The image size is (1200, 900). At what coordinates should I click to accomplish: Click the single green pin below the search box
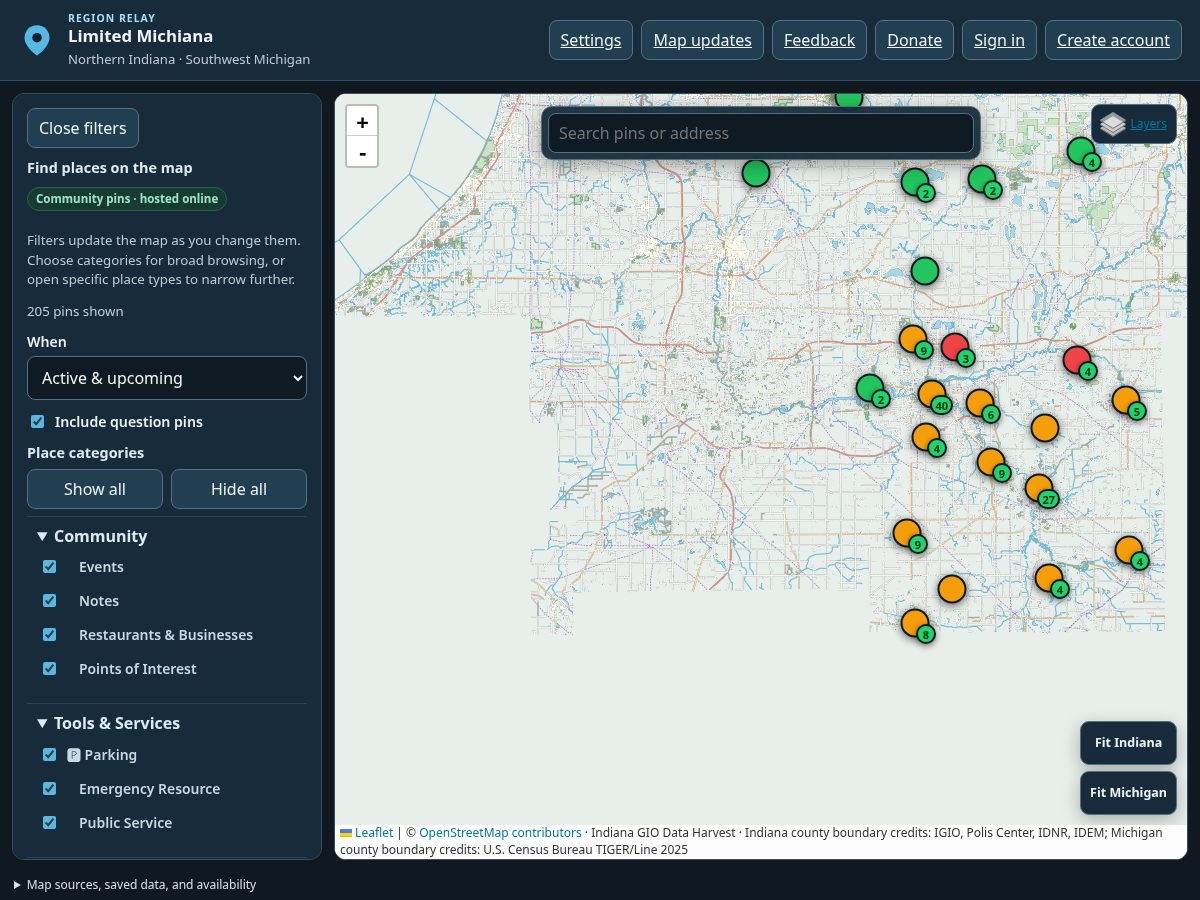pyautogui.click(x=925, y=271)
